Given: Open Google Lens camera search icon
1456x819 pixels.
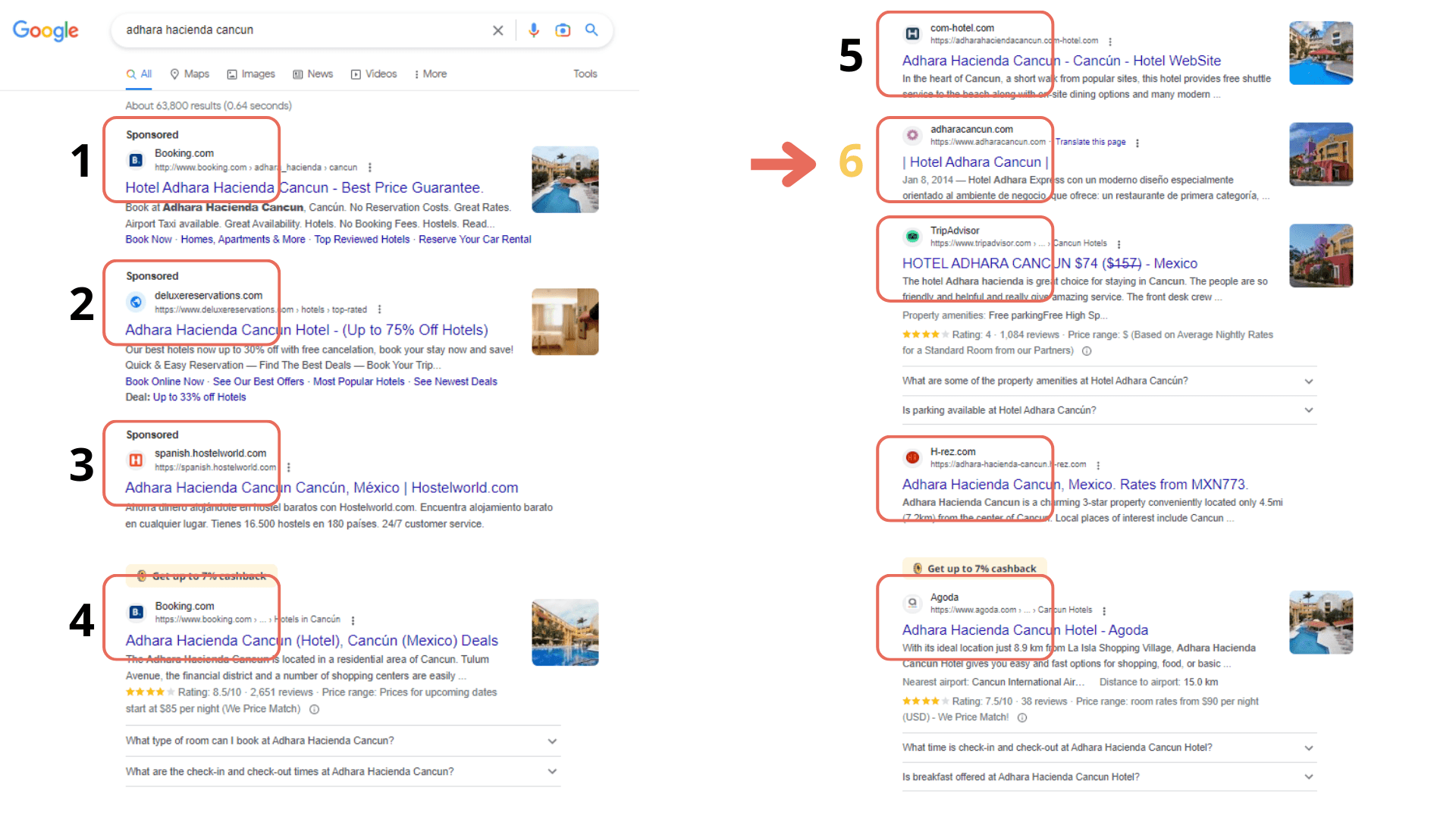Looking at the screenshot, I should click(x=563, y=30).
